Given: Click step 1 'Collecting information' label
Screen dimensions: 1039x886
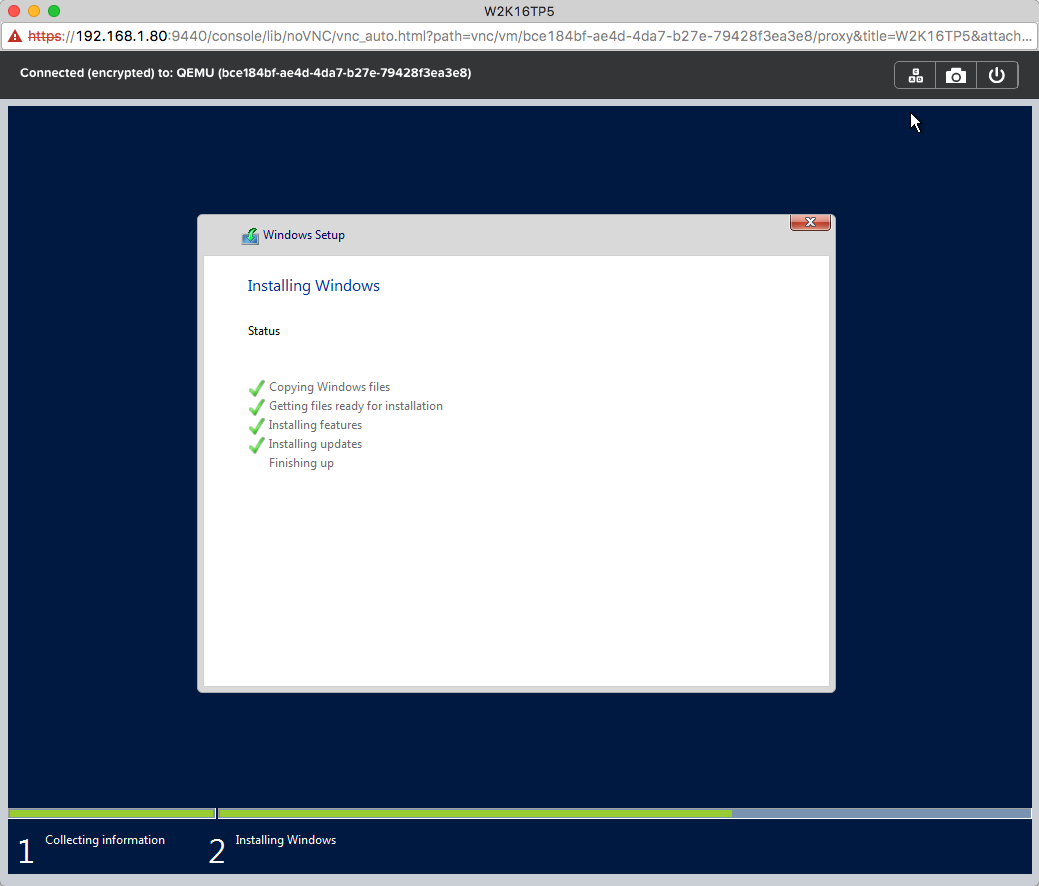Looking at the screenshot, I should point(105,840).
